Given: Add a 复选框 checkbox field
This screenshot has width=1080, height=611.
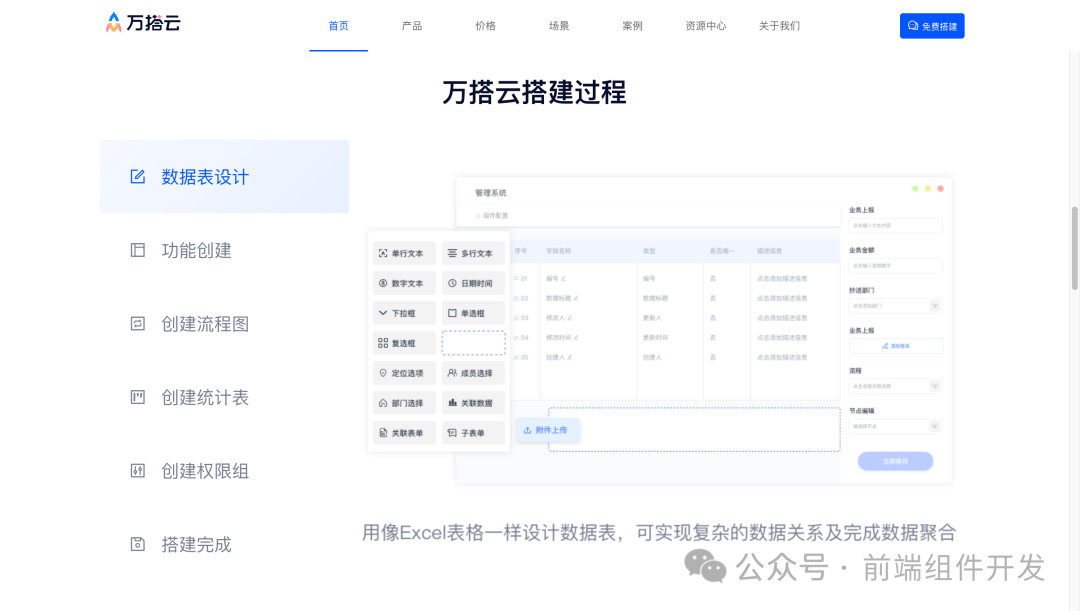Looking at the screenshot, I should [403, 342].
